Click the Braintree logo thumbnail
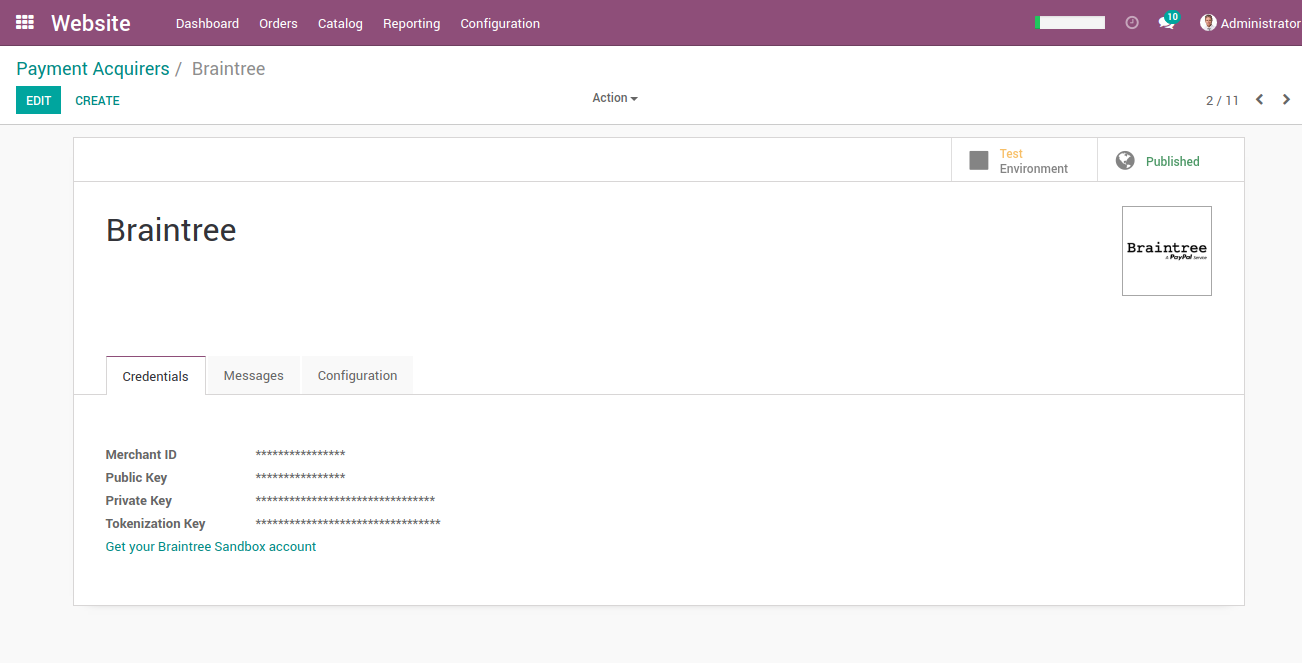The width and height of the screenshot is (1302, 663). pos(1167,251)
